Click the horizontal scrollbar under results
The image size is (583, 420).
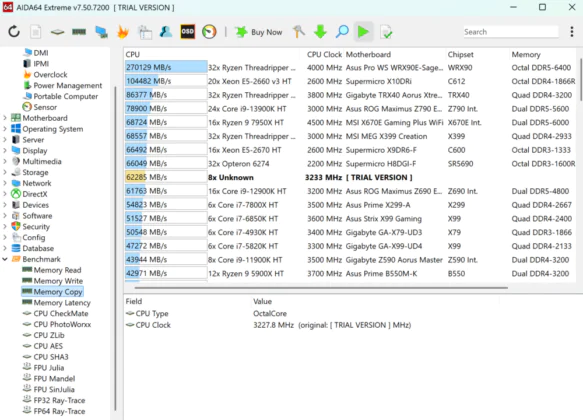coord(321,287)
